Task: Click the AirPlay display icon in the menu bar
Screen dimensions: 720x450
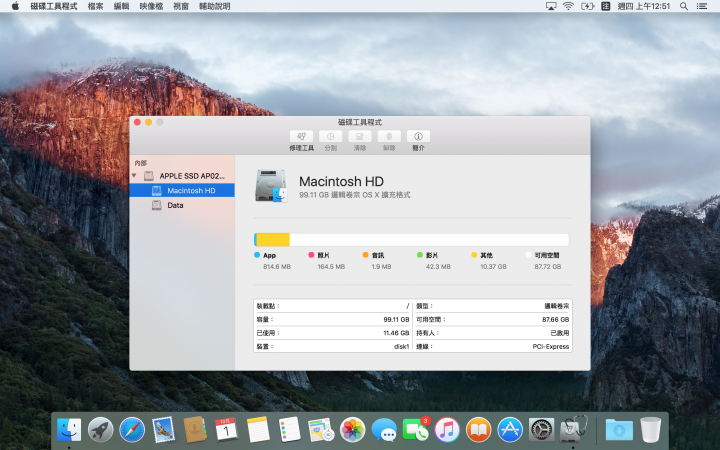Action: click(551, 6)
